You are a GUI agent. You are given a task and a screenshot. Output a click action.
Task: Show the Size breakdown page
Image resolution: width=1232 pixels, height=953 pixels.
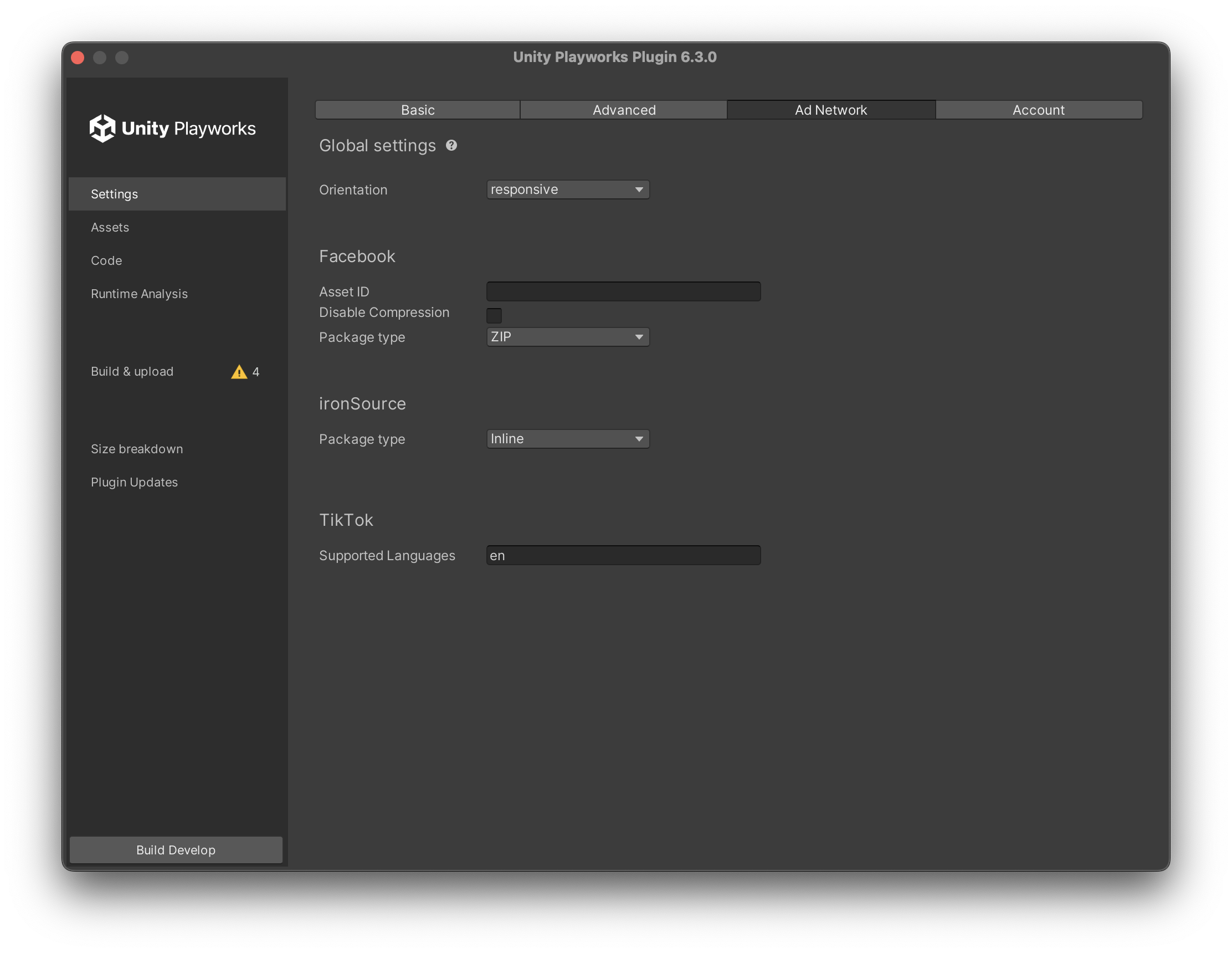click(x=177, y=449)
